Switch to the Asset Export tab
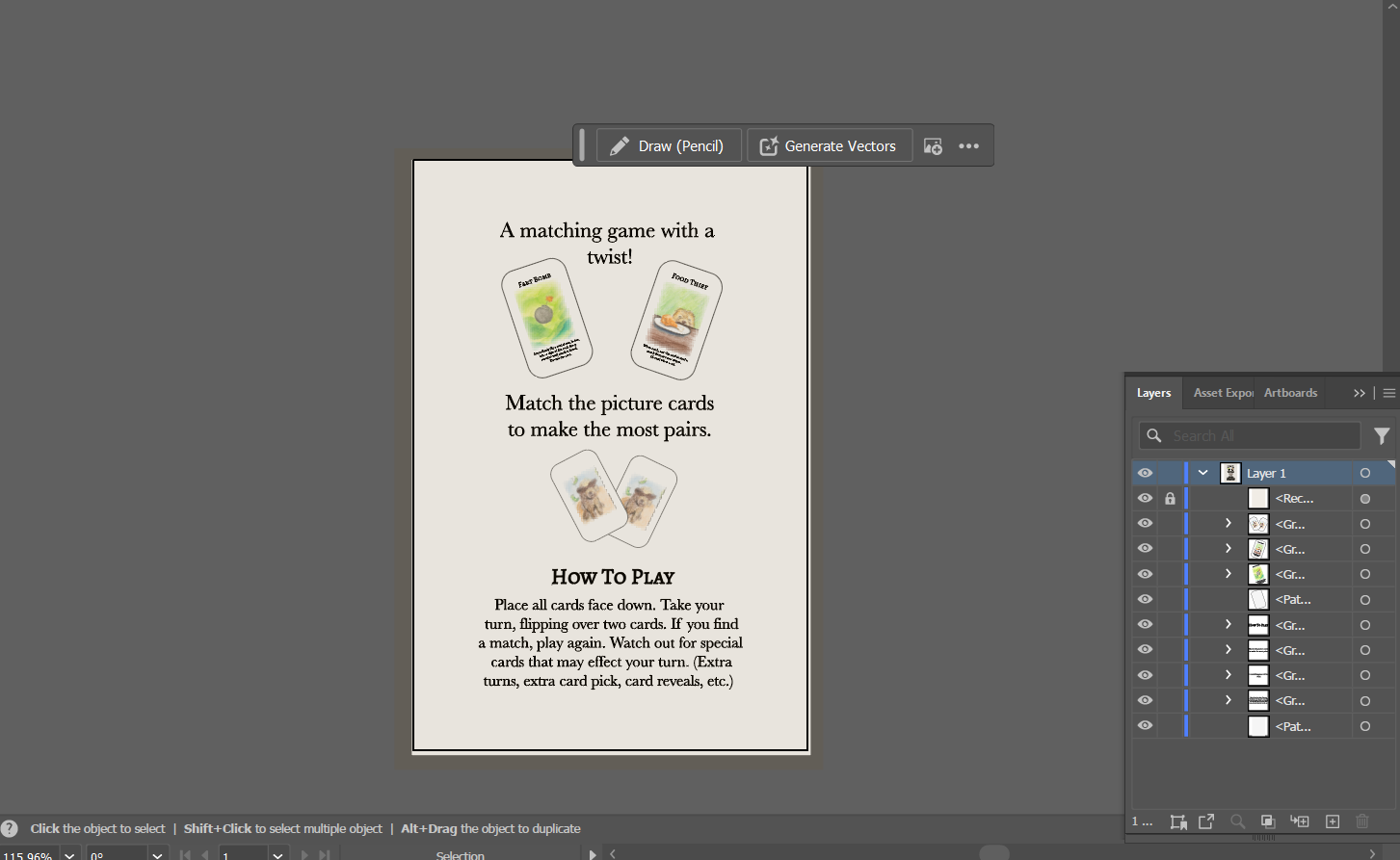1400x860 pixels. 1223,393
